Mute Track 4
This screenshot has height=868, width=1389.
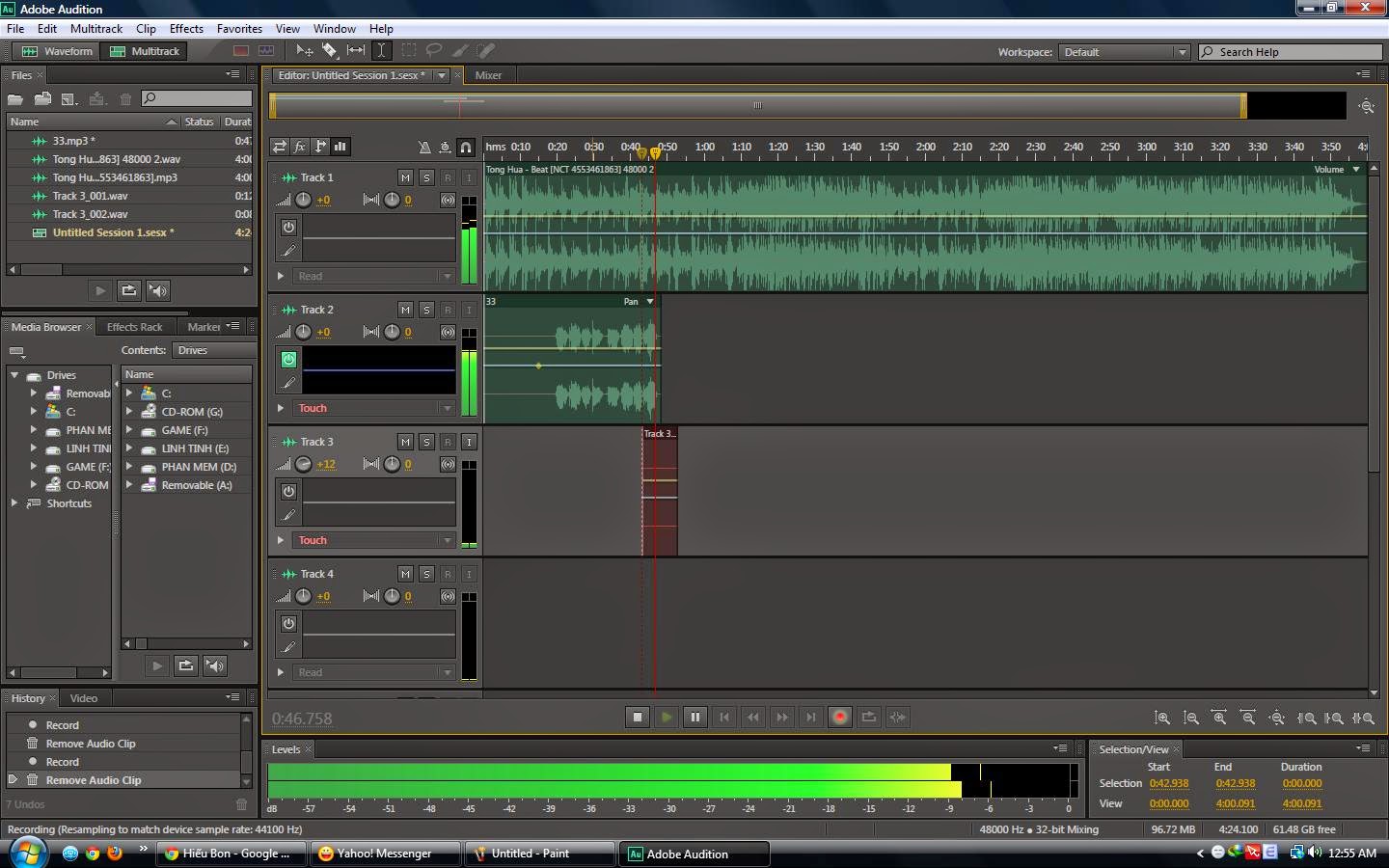(x=405, y=574)
